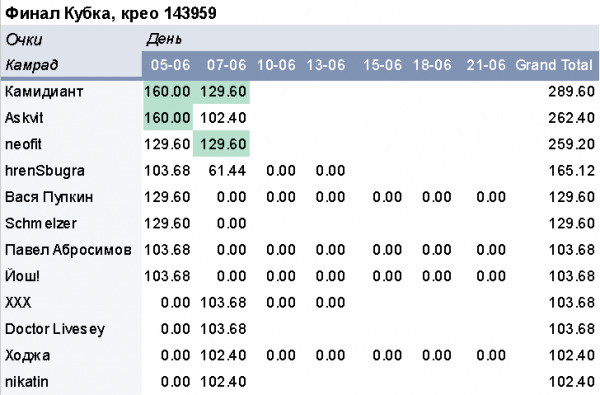Click Doctor Livesey's grand total 103.68
Image resolution: width=600 pixels, height=395 pixels.
click(571, 329)
